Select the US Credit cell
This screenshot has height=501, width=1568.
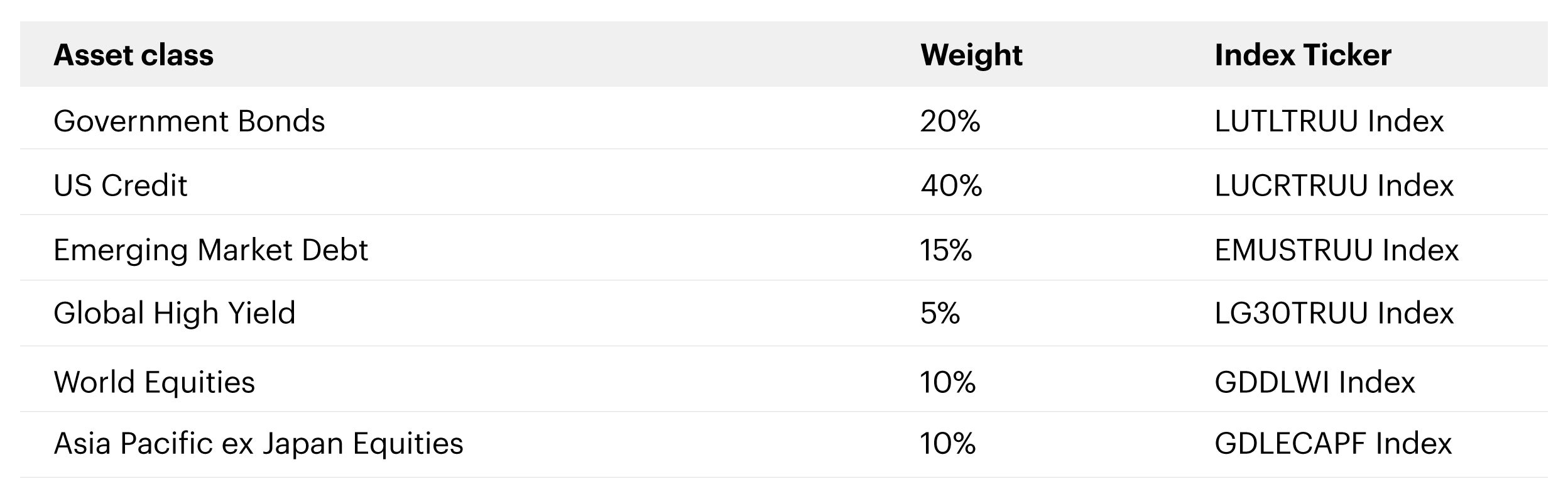(121, 185)
